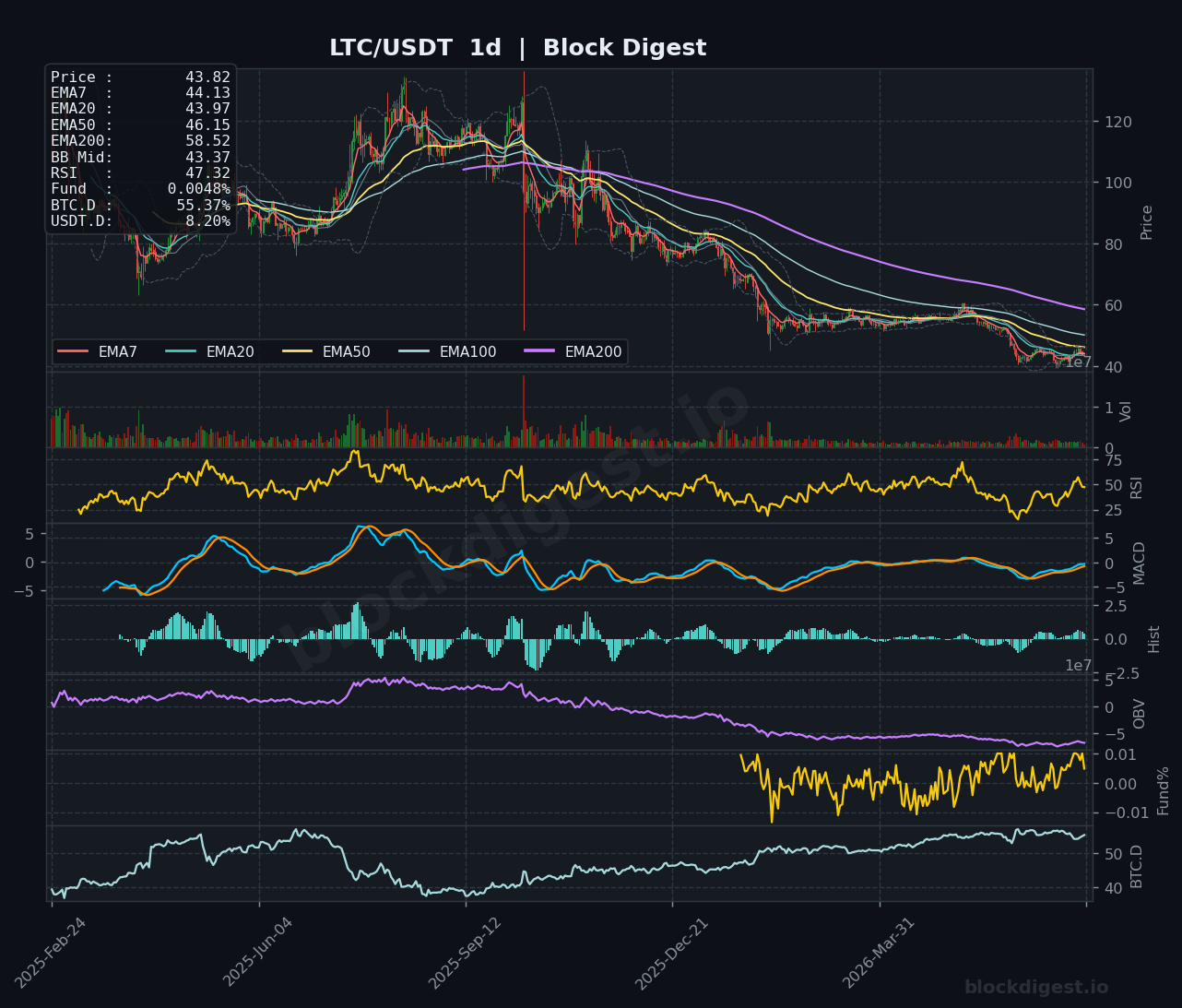Click the BTC.D value 55.37%

point(204,206)
